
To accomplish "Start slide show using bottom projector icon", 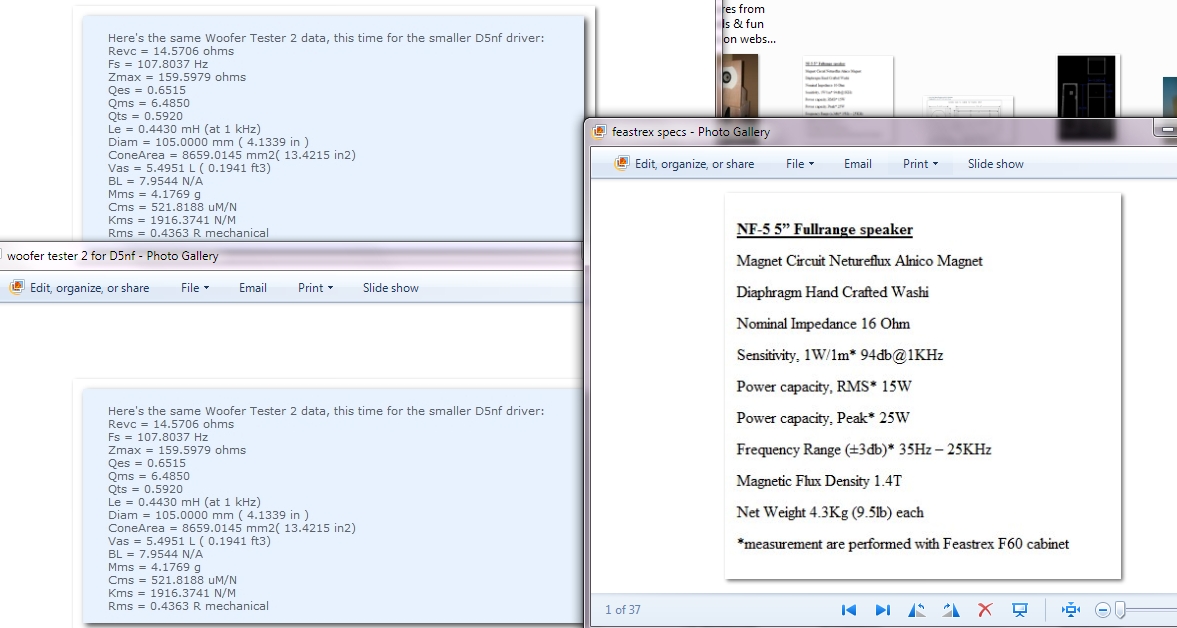I will [x=1019, y=610].
